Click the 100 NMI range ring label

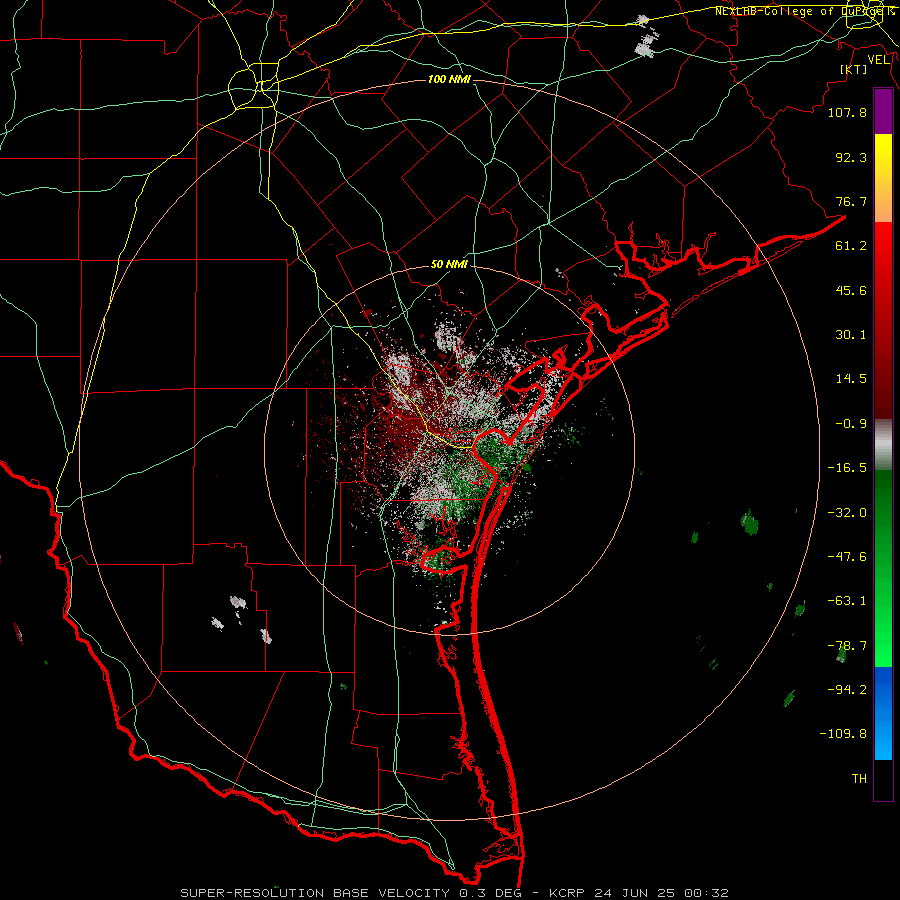point(449,79)
